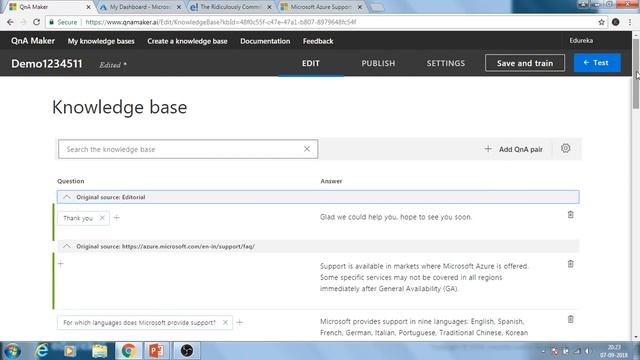Open the Test panel

click(597, 63)
